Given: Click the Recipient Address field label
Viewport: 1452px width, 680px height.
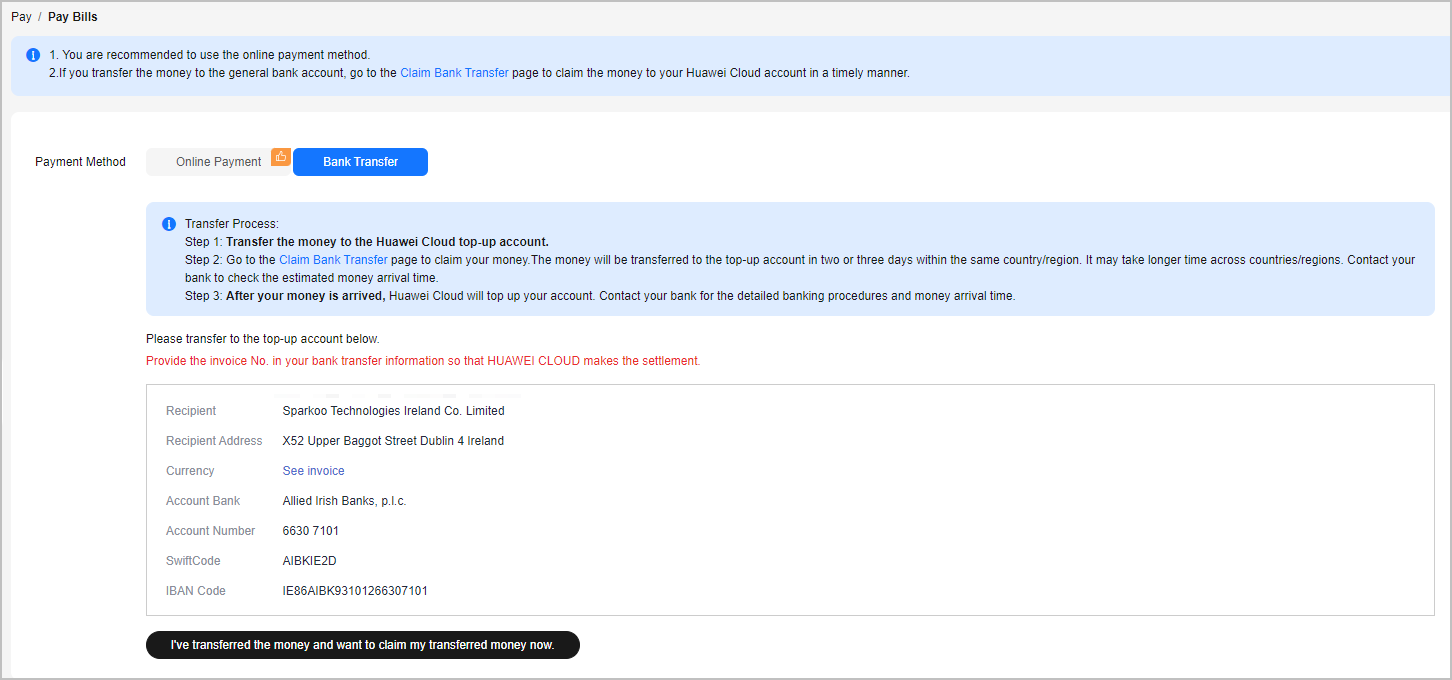Looking at the screenshot, I should click(x=214, y=441).
